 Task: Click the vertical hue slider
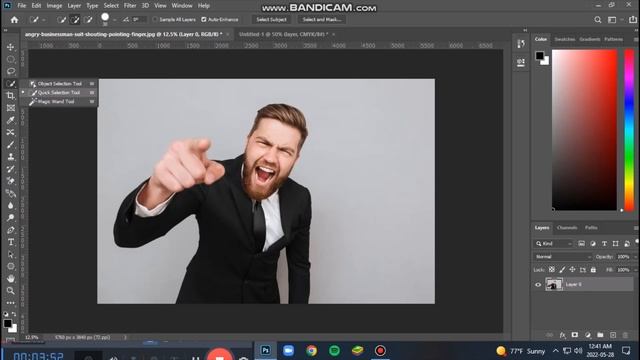pos(629,130)
